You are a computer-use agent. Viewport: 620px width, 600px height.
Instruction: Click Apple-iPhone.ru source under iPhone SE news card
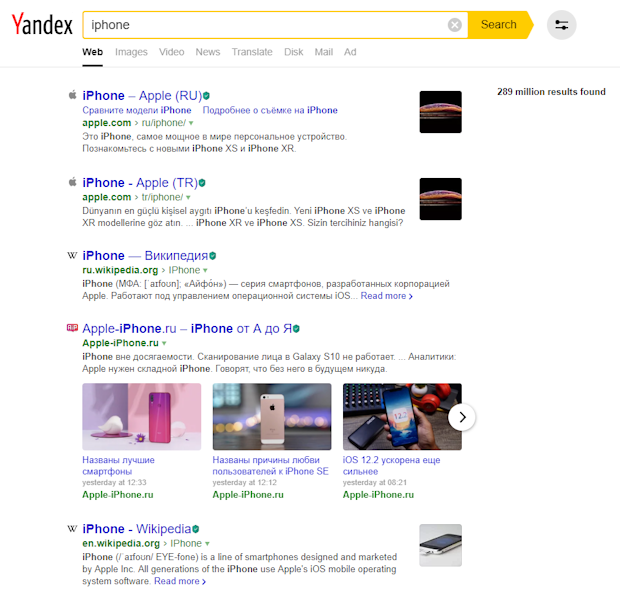click(248, 495)
